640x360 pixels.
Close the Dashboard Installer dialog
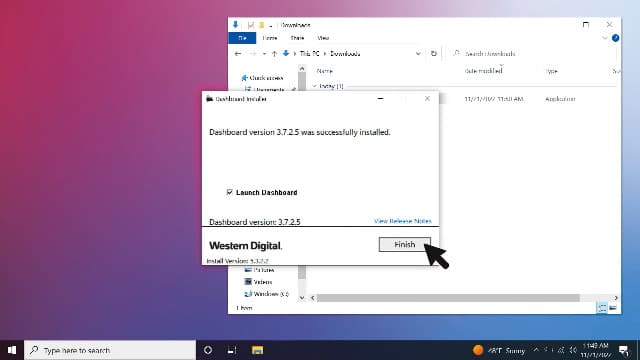click(x=427, y=99)
